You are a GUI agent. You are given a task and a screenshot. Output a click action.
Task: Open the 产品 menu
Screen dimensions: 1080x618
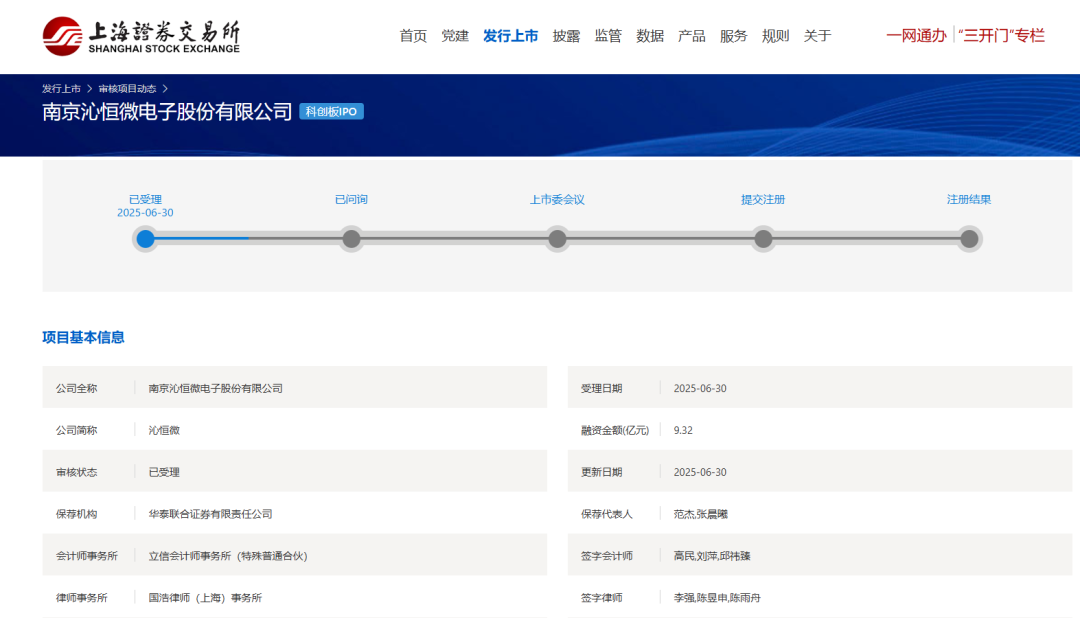point(692,36)
